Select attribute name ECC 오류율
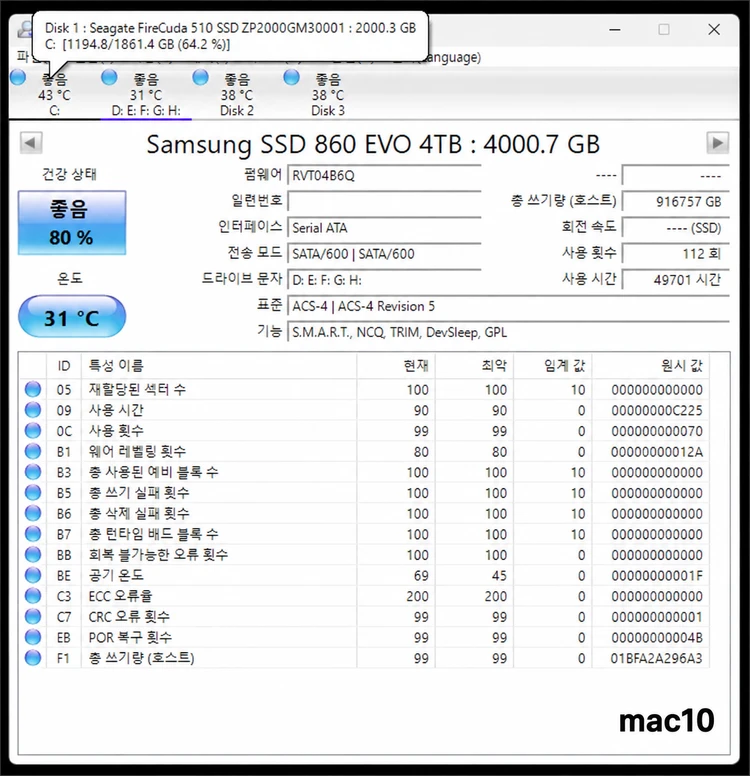 click(120, 596)
